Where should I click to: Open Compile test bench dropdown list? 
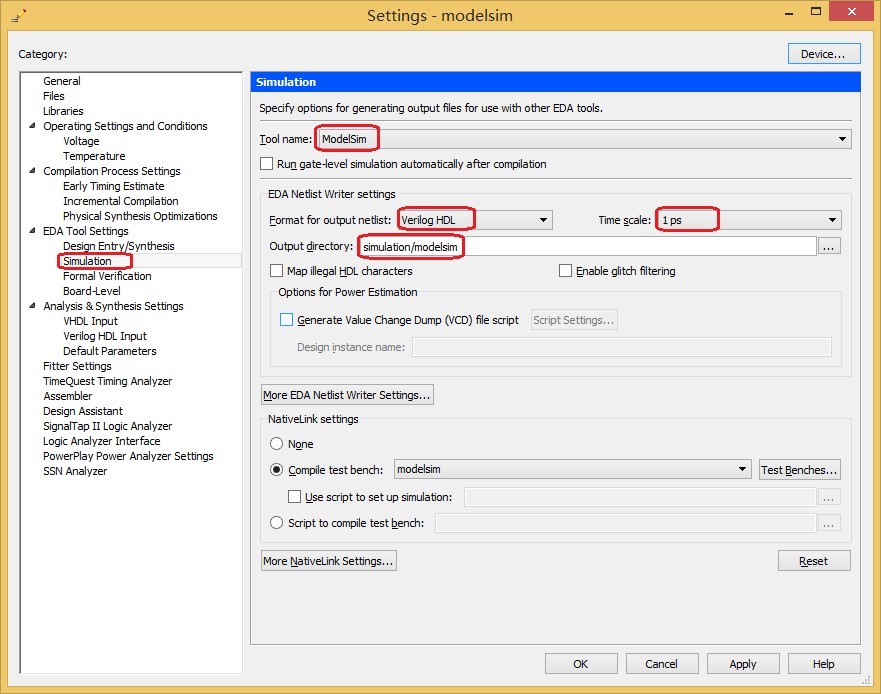coord(741,469)
